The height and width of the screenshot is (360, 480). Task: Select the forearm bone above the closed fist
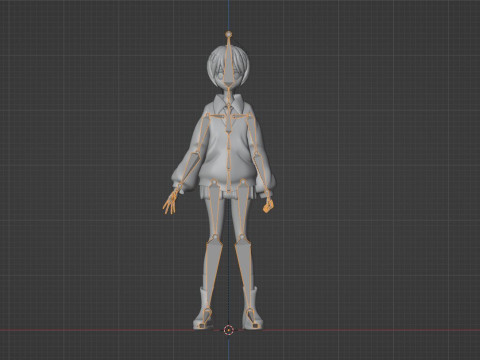[x=262, y=173]
